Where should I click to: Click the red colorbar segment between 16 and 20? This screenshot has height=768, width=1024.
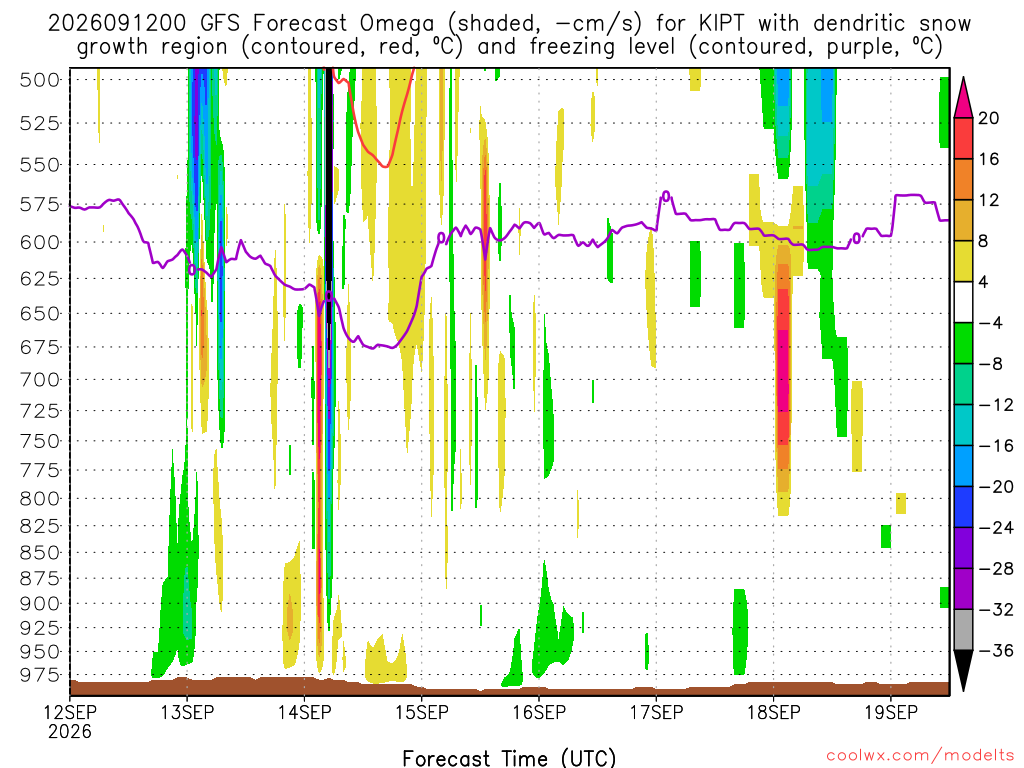(963, 138)
